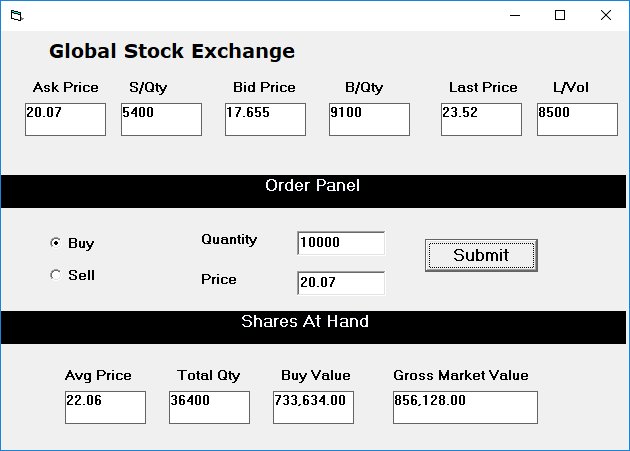The image size is (630, 451).
Task: Maximize the application window
Action: pos(560,15)
